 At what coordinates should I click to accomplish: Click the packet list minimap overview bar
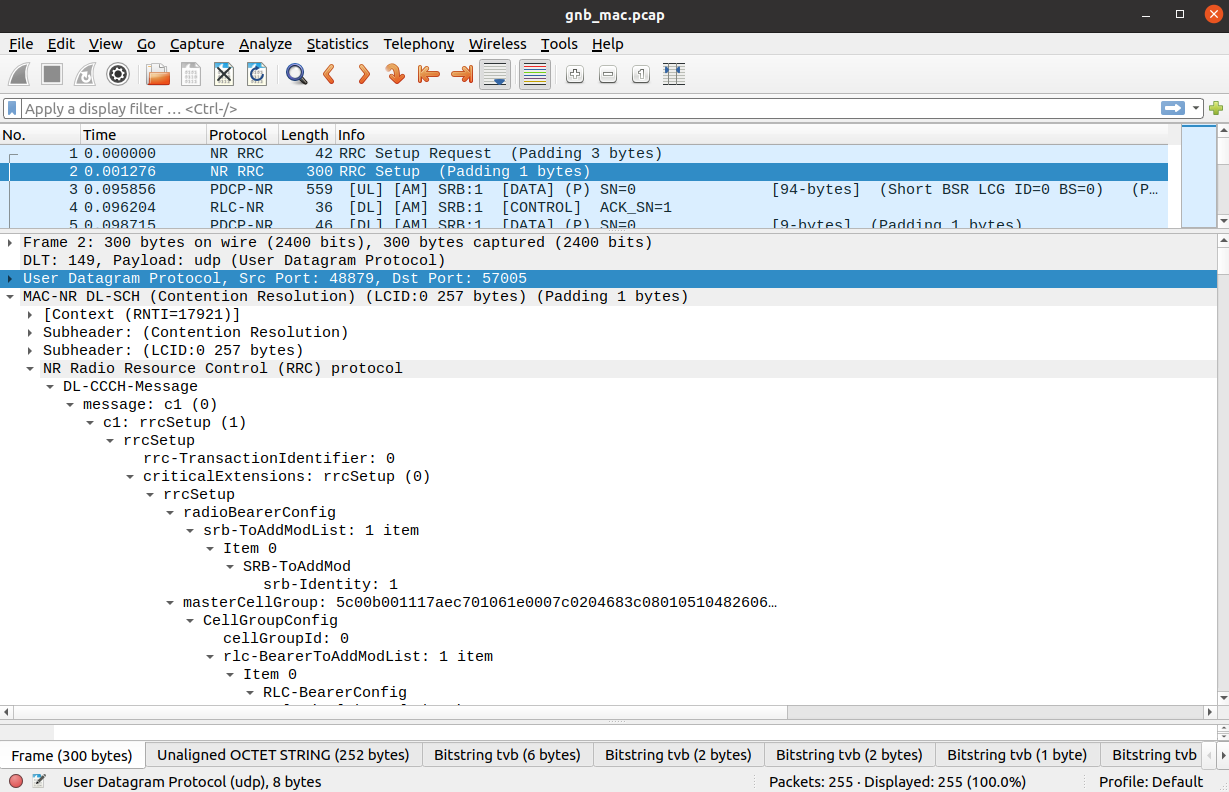tap(1198, 176)
